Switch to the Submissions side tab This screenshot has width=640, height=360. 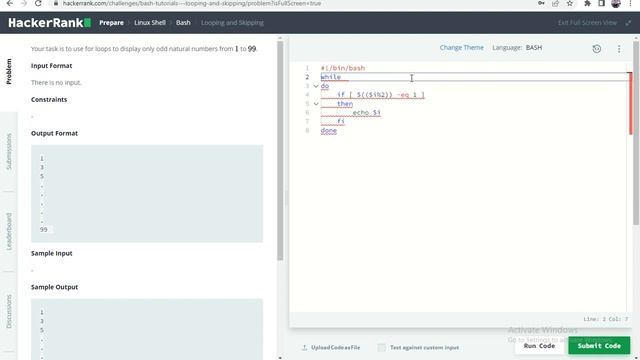(9, 151)
